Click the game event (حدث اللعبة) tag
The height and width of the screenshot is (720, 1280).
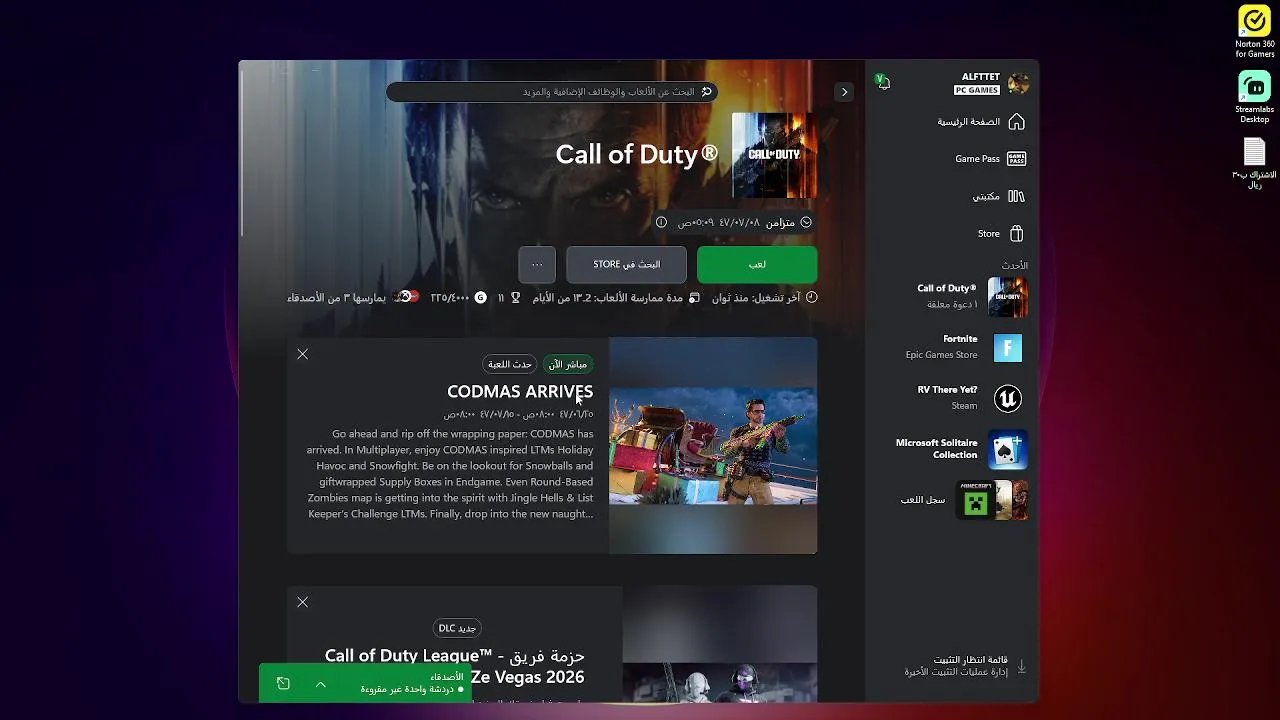pos(510,364)
